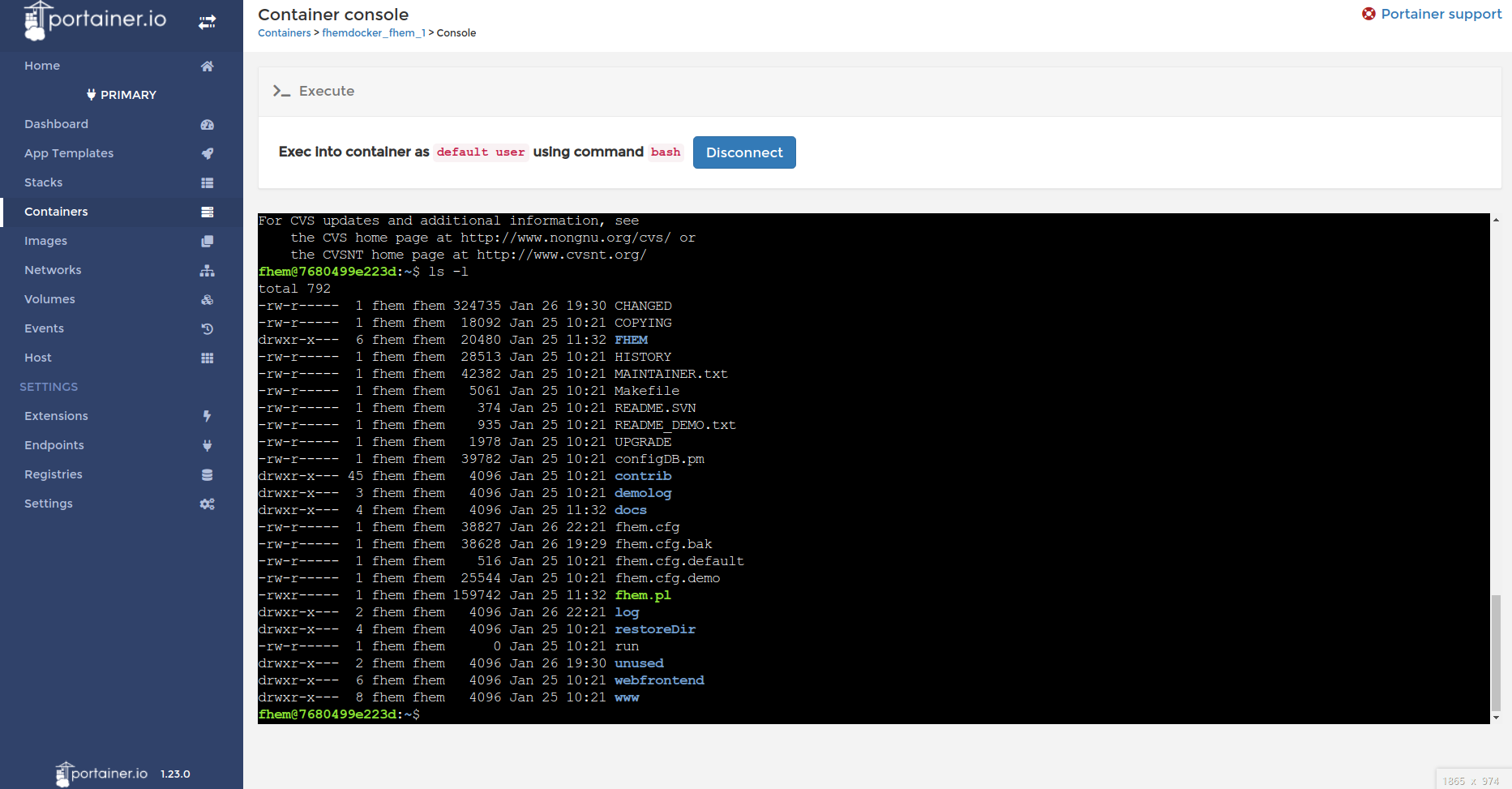This screenshot has width=1512, height=789.
Task: Click the CHANGED file entry
Action: (643, 306)
